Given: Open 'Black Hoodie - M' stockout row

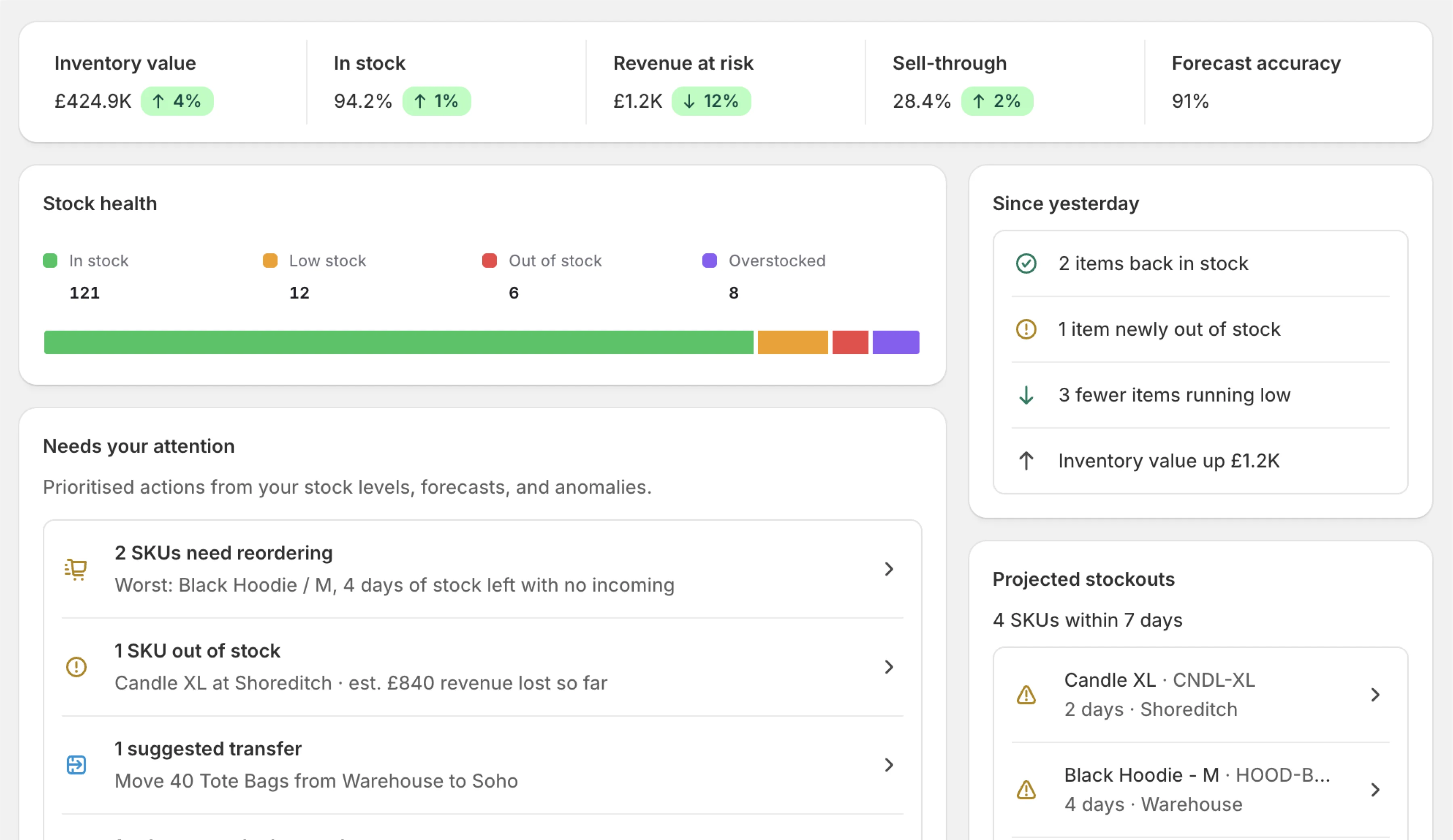Looking at the screenshot, I should [1200, 790].
